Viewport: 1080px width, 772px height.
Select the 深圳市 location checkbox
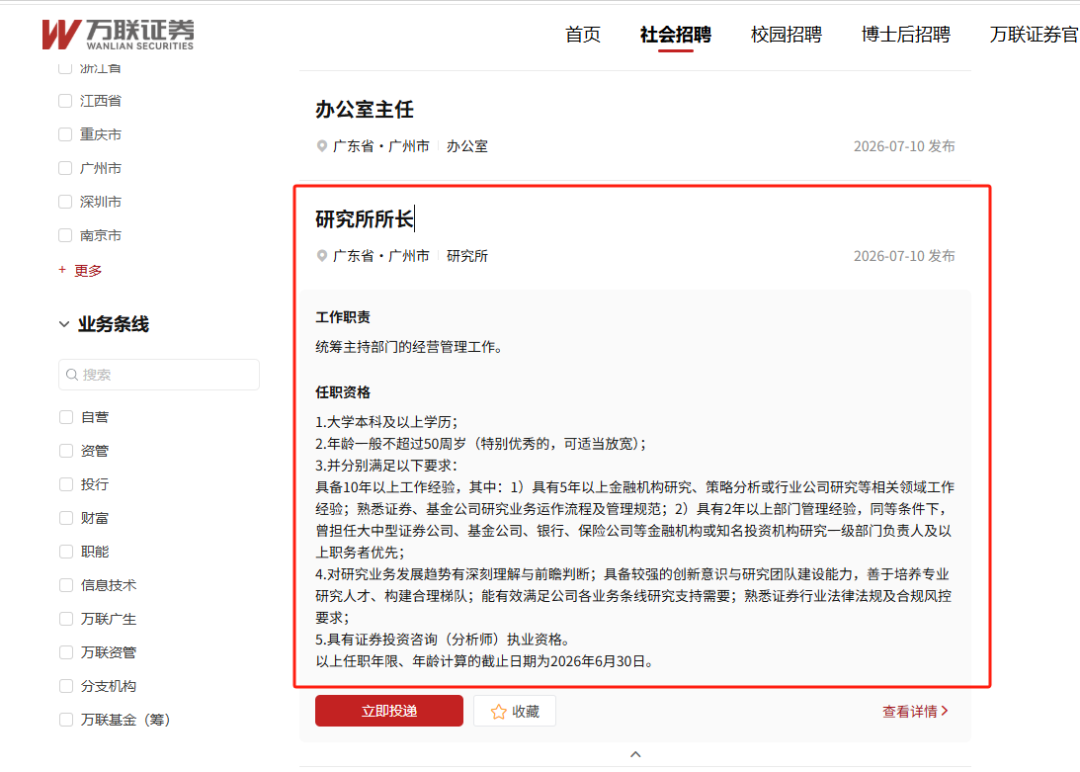65,202
